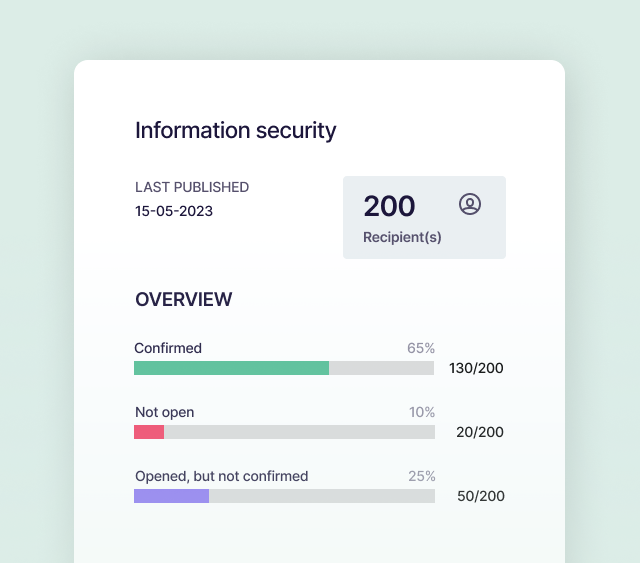
Task: Click the 50/200 opened count
Action: (x=480, y=496)
